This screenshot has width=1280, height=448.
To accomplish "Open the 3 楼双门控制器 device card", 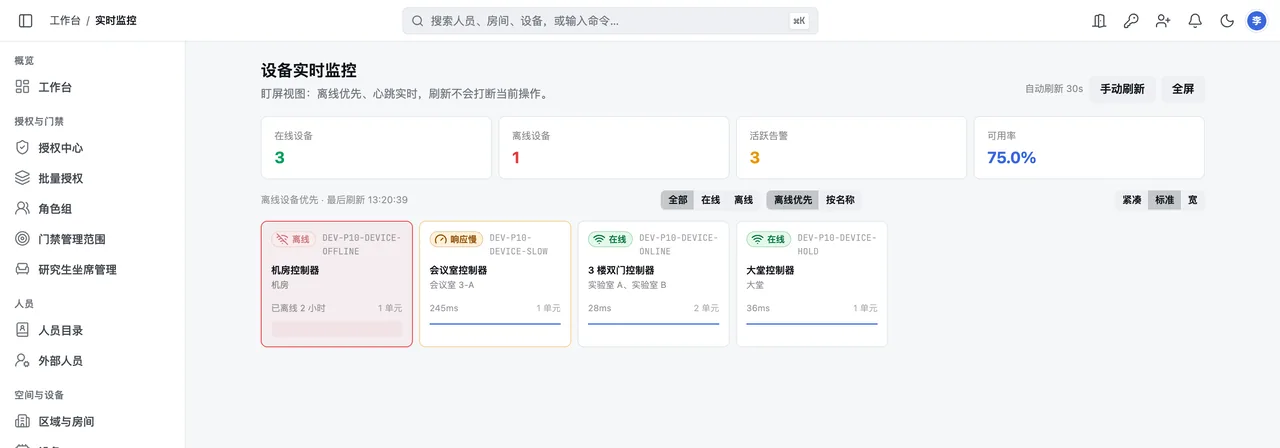I will pos(654,284).
